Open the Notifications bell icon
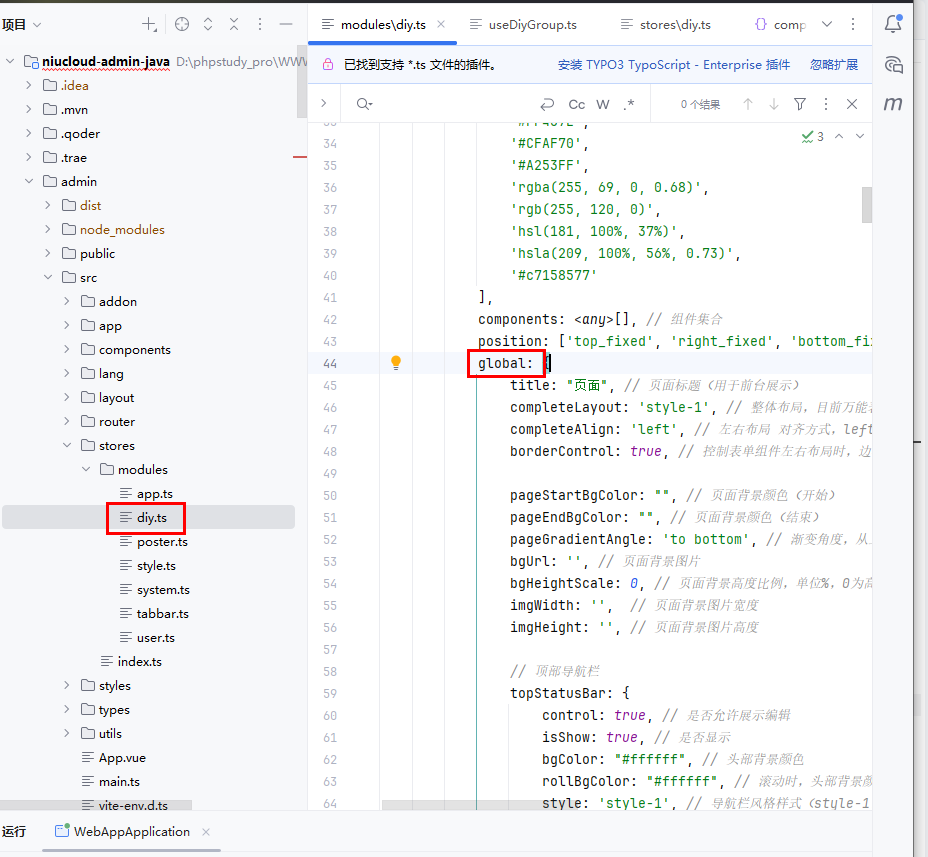The width and height of the screenshot is (928, 857). coord(893,25)
